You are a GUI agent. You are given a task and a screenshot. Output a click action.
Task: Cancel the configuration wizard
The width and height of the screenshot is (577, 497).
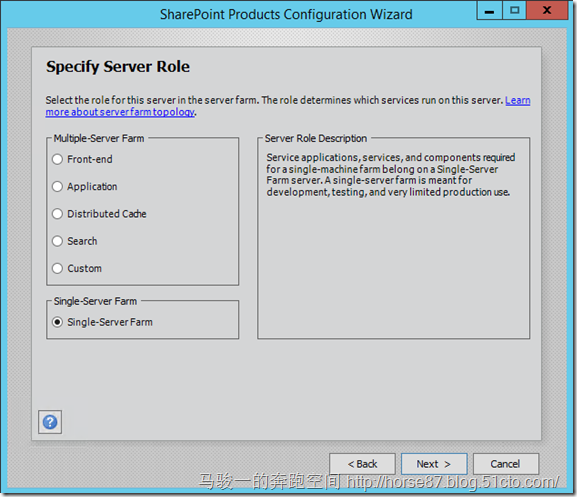click(506, 464)
